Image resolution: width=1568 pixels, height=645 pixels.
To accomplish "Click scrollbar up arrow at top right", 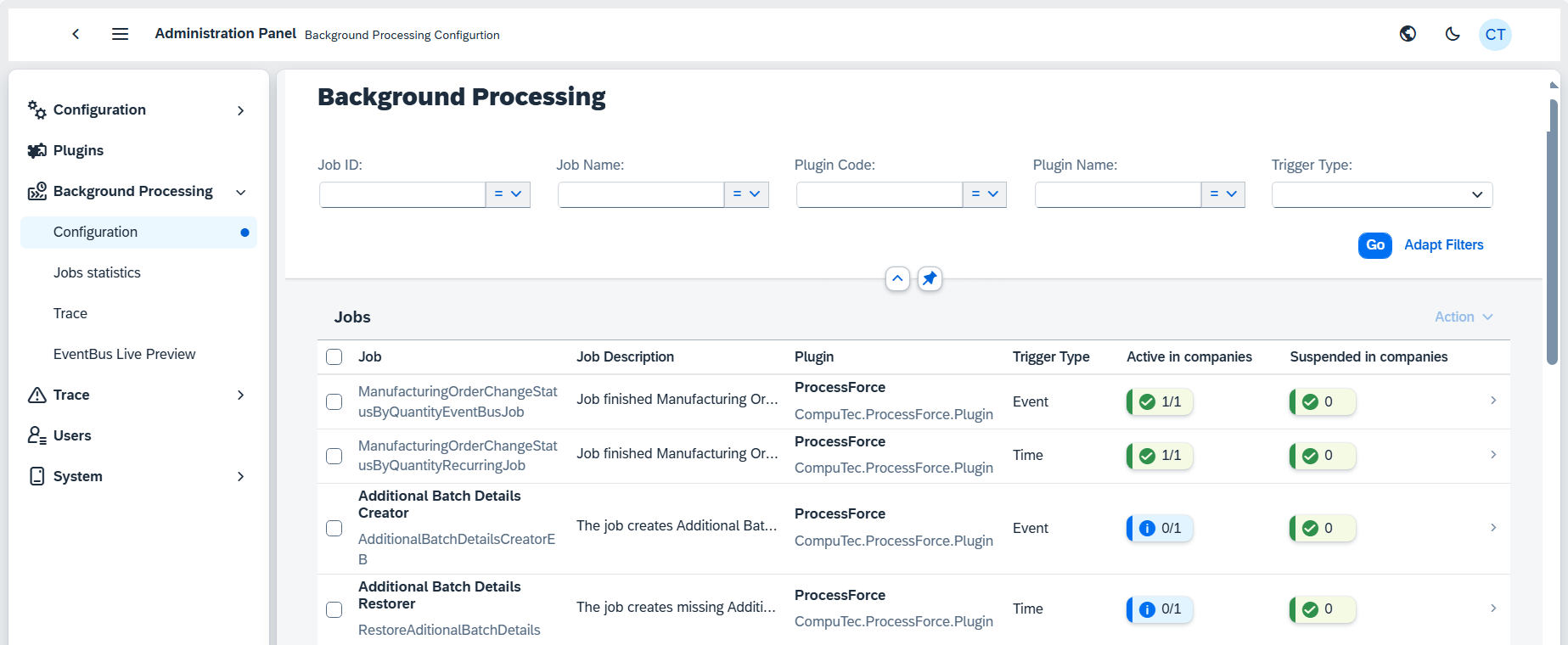I will point(1554,85).
